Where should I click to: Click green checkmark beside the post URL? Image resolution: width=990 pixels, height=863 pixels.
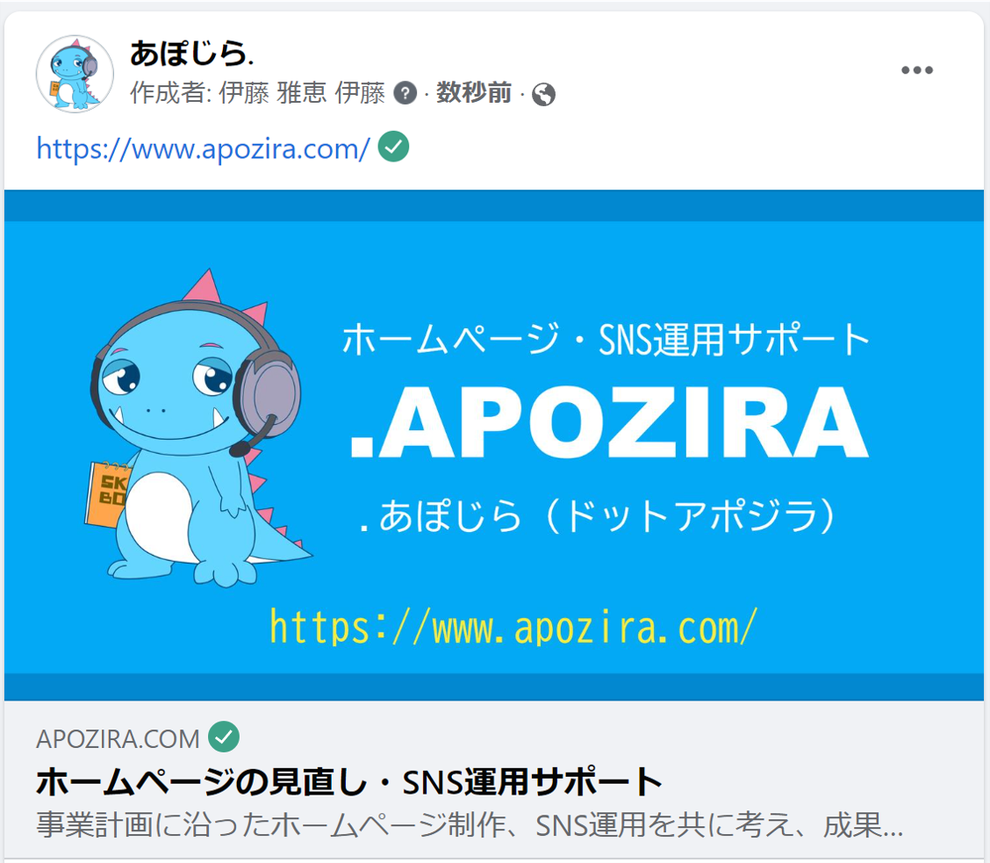(x=393, y=146)
